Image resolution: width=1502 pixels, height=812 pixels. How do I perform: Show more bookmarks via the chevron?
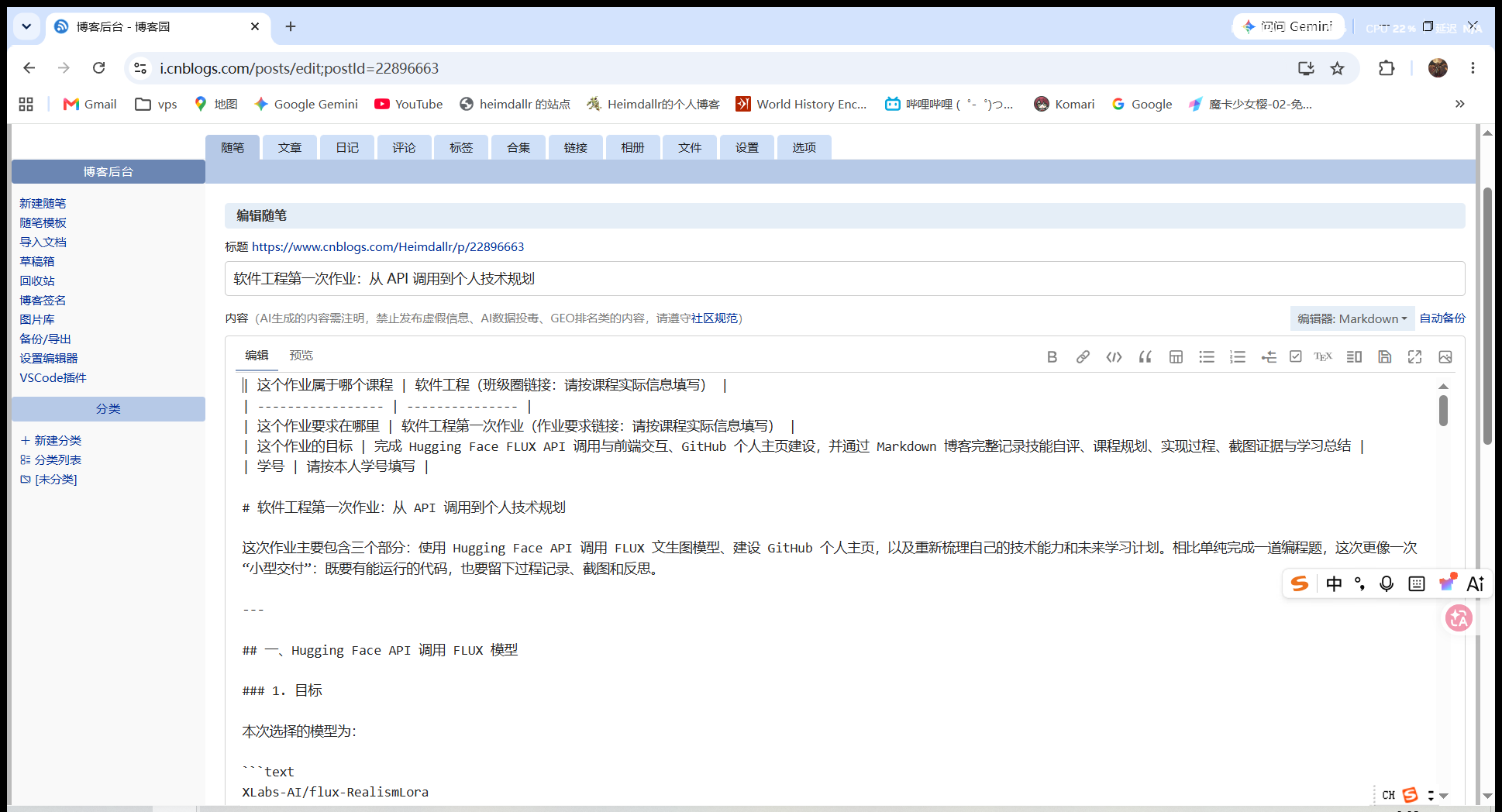point(1459,104)
